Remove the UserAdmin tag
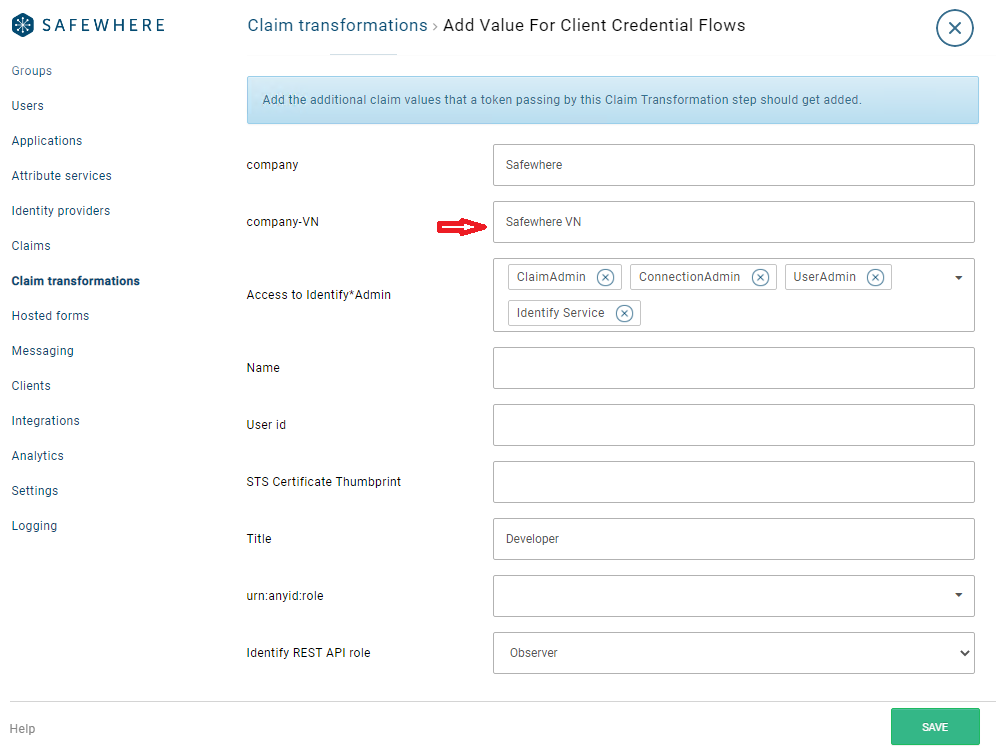Viewport: 996px width, 750px height. 875,278
